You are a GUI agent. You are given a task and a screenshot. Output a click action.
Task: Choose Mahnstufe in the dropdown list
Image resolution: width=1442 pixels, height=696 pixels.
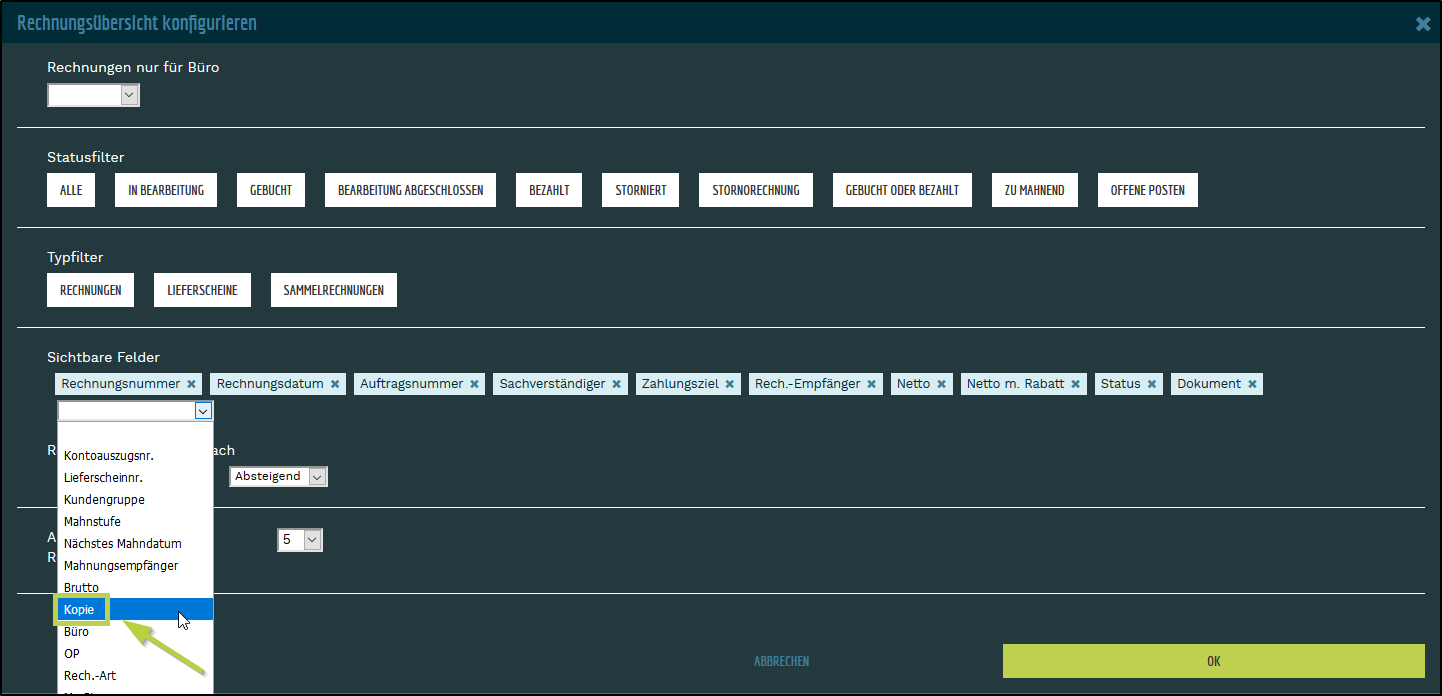click(92, 521)
